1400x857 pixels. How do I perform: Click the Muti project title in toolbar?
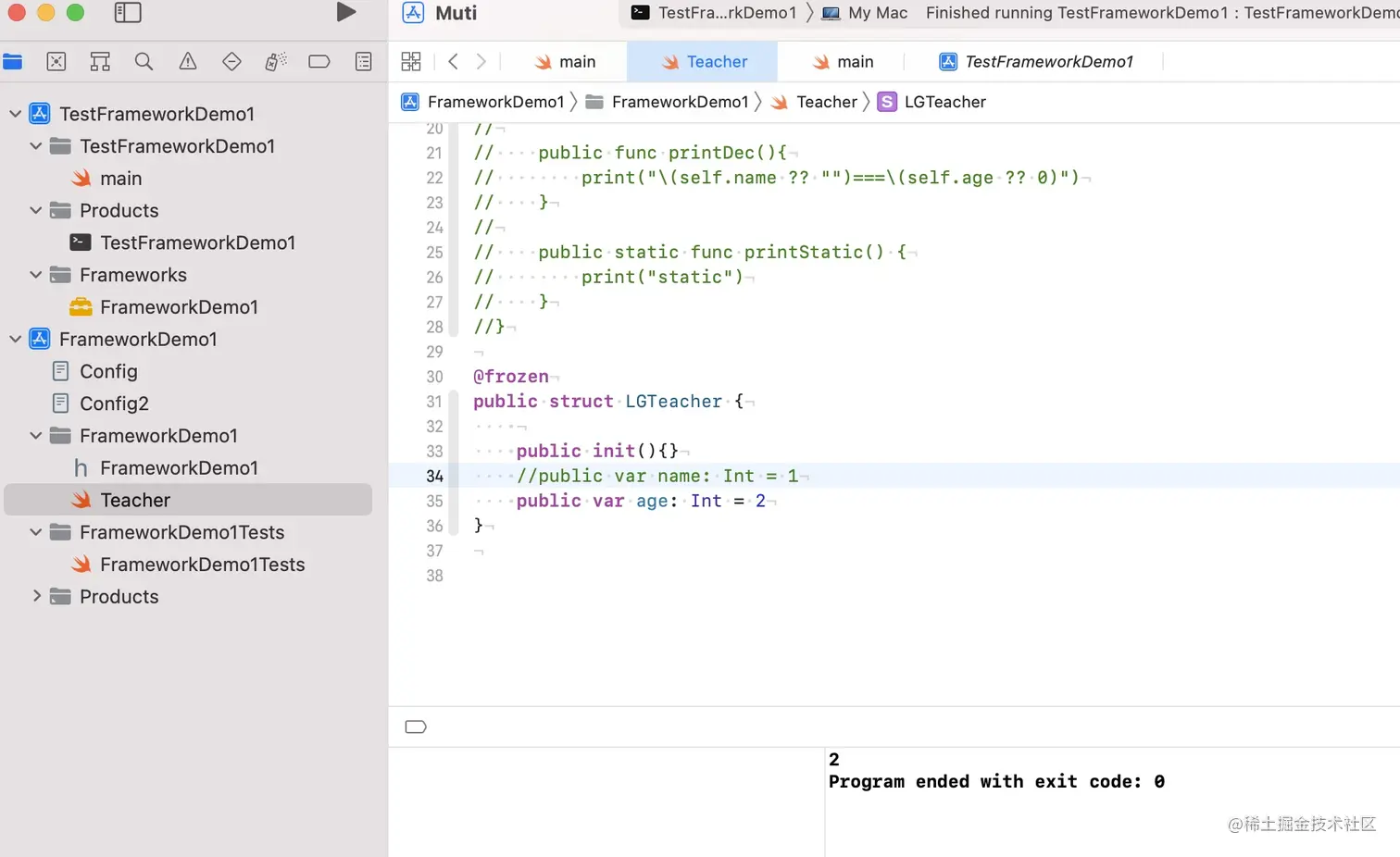point(456,13)
